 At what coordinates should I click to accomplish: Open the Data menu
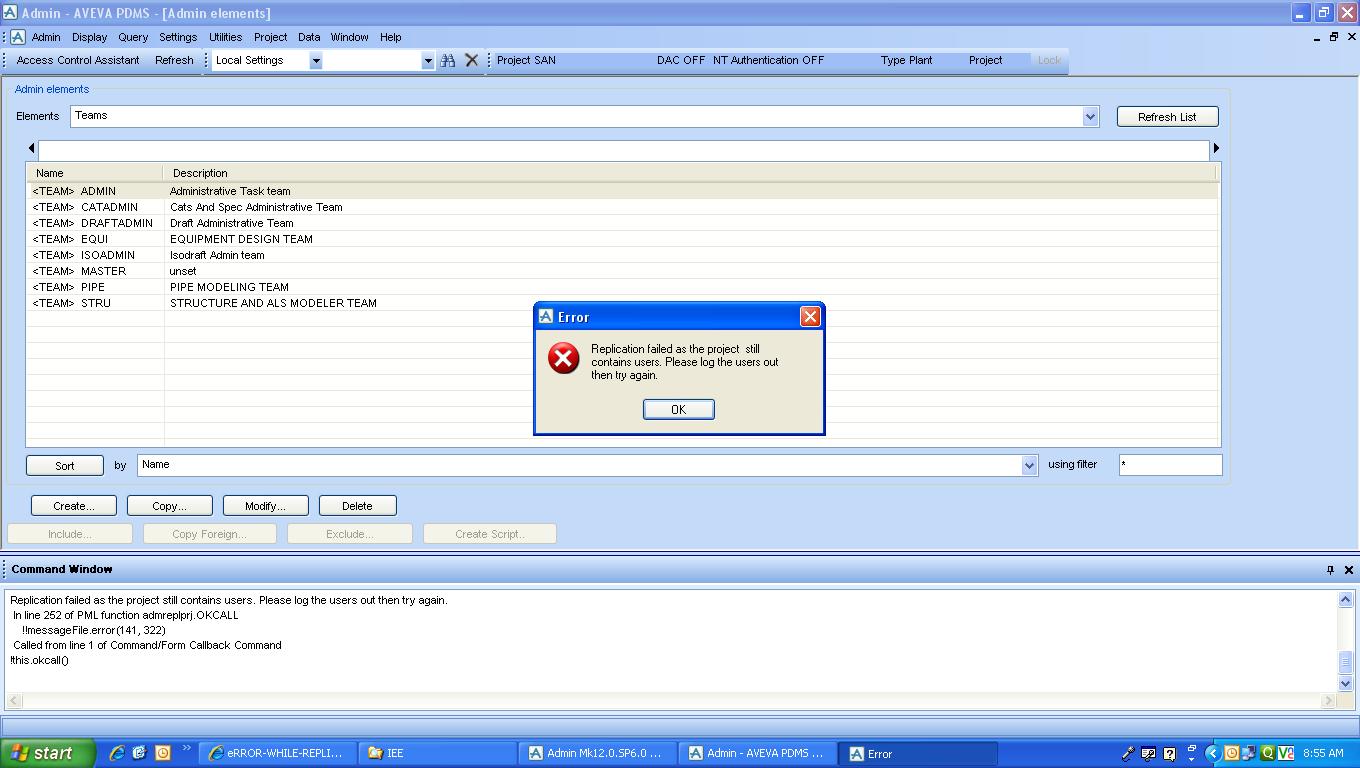click(309, 37)
